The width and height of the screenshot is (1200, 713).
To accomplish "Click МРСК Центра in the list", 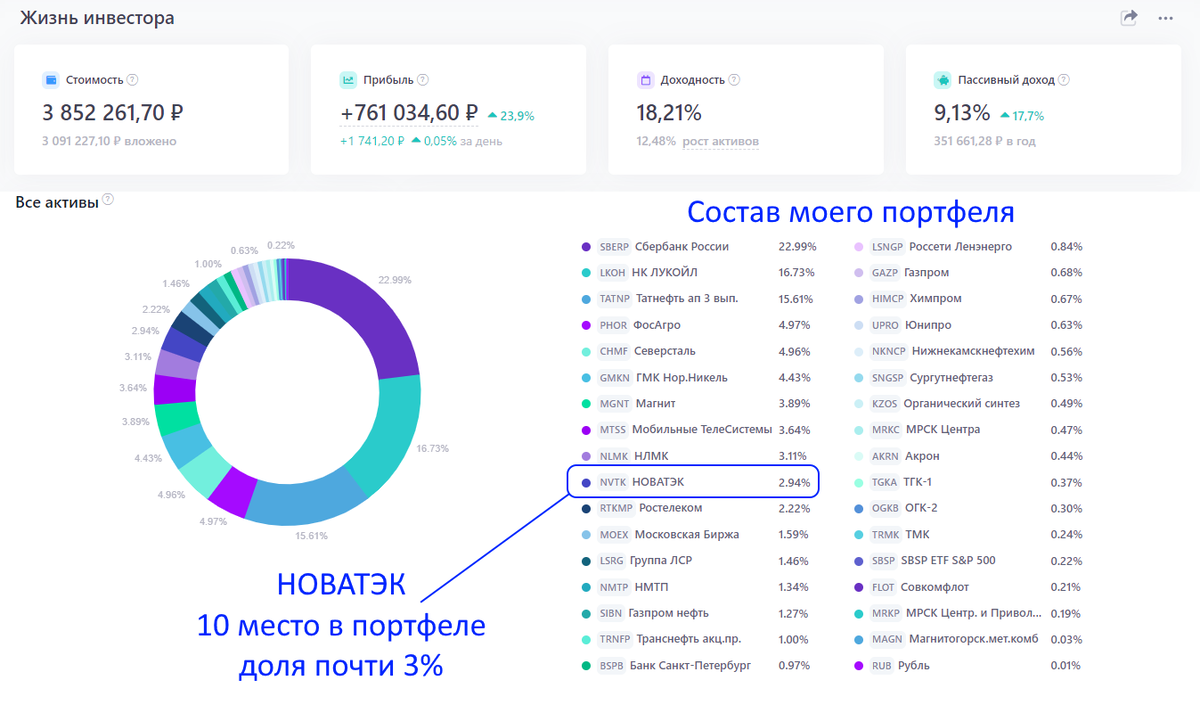I will pyautogui.click(x=943, y=430).
